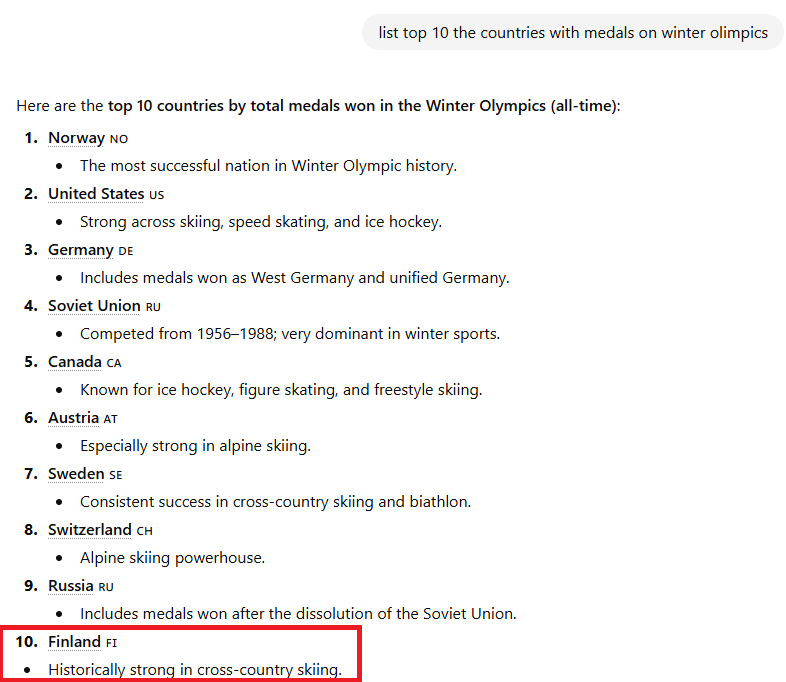
Task: Open the Austria entity link
Action: coord(74,418)
